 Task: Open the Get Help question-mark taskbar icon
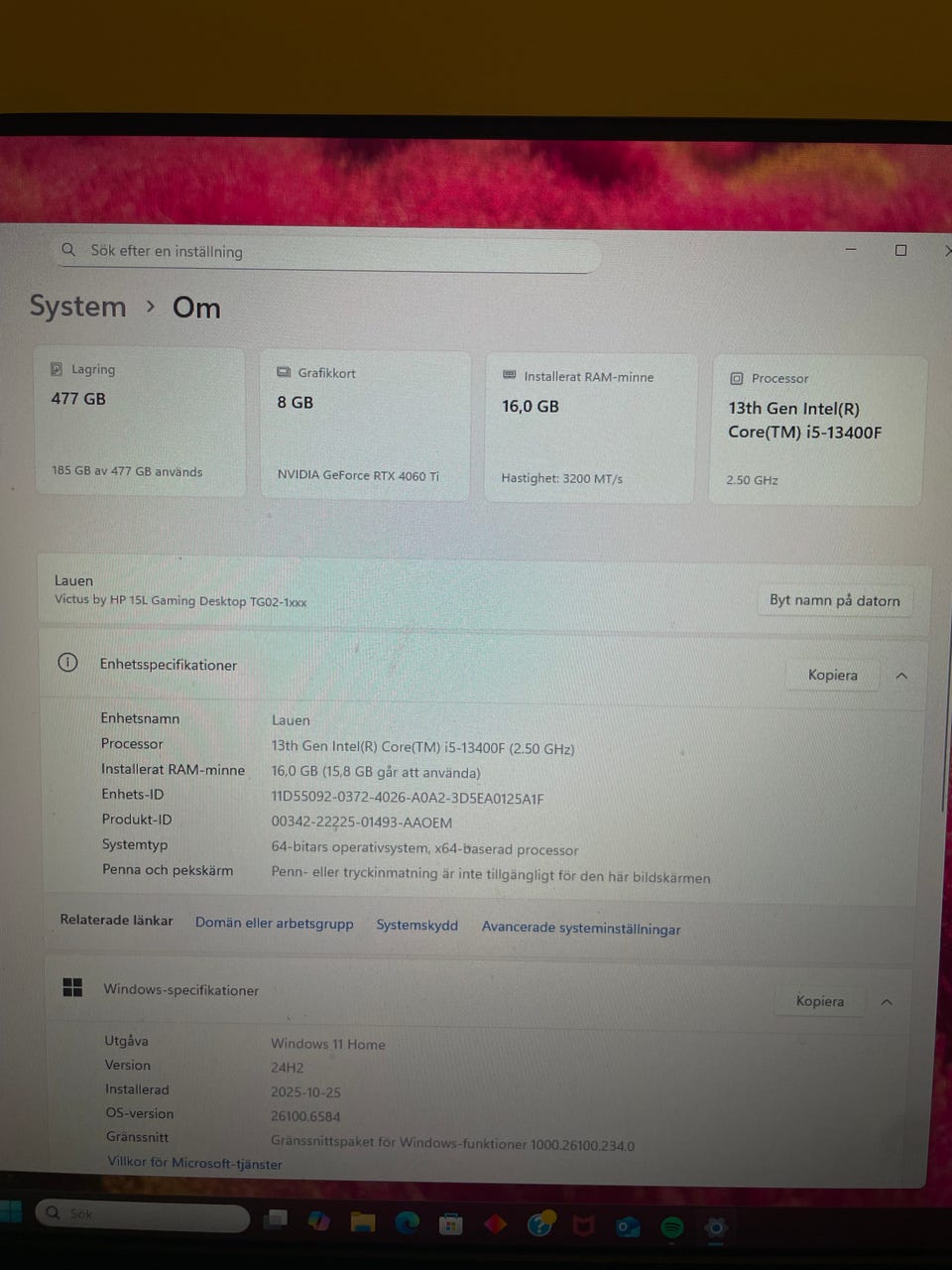coord(540,1225)
